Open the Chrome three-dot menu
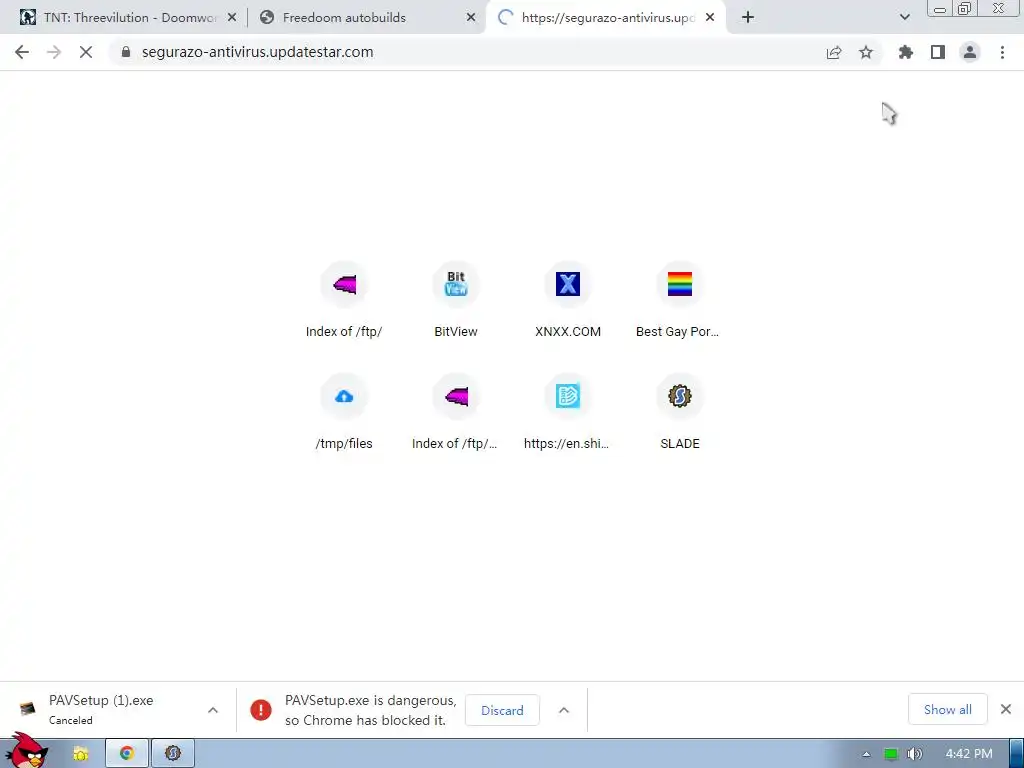This screenshot has width=1024, height=768. coord(1002,52)
